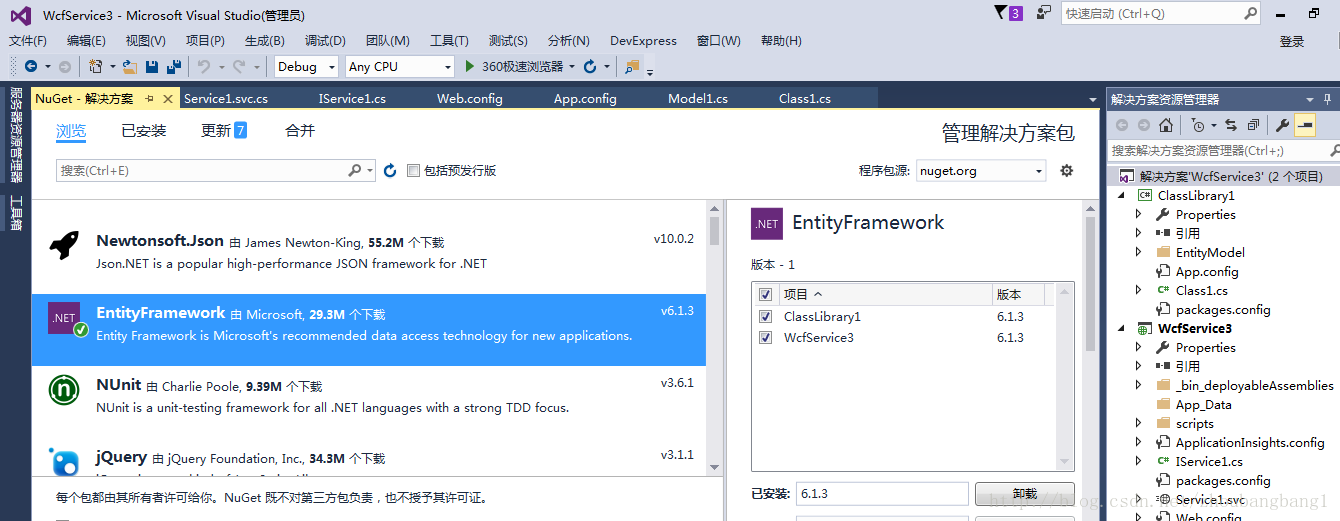Click the Quick Launch magnifier icon
The image size is (1340, 521).
click(x=1251, y=14)
